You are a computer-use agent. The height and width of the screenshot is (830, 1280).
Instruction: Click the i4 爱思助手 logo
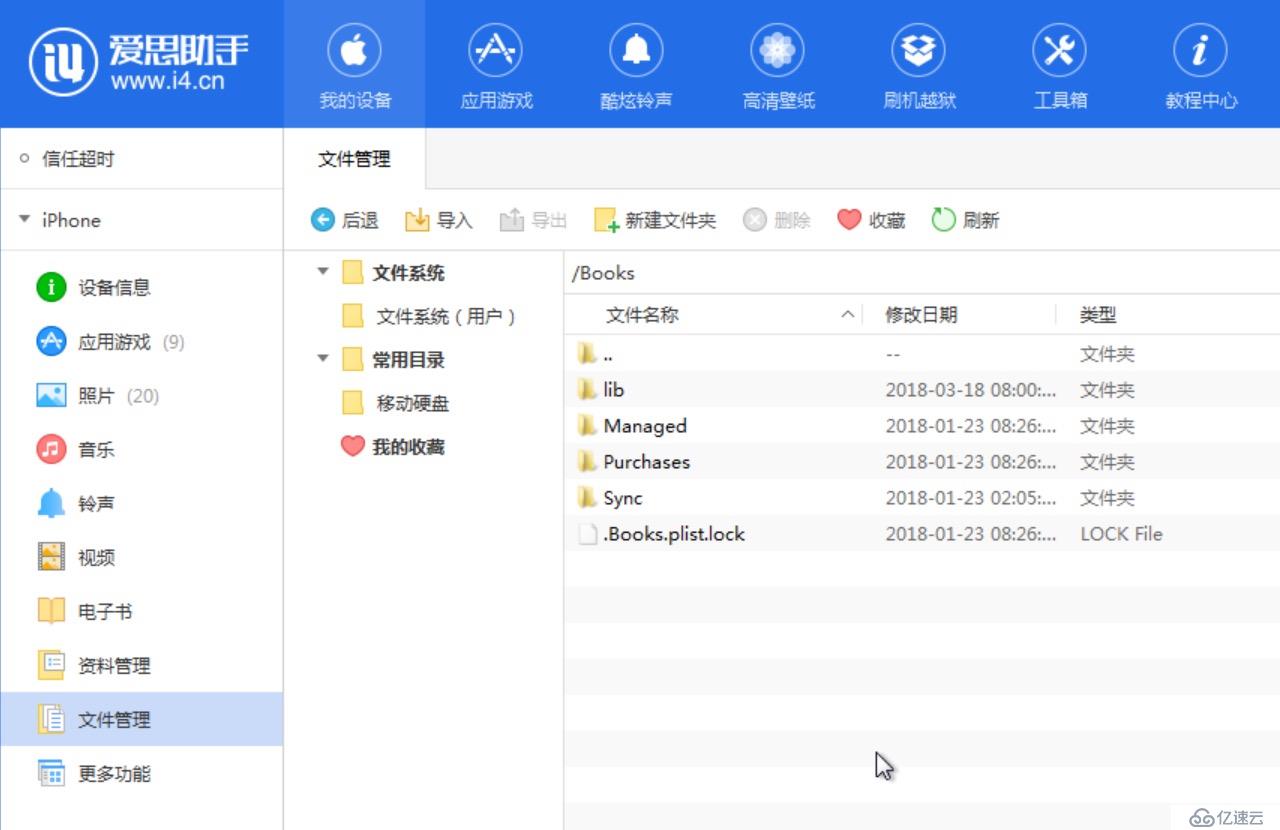[140, 62]
